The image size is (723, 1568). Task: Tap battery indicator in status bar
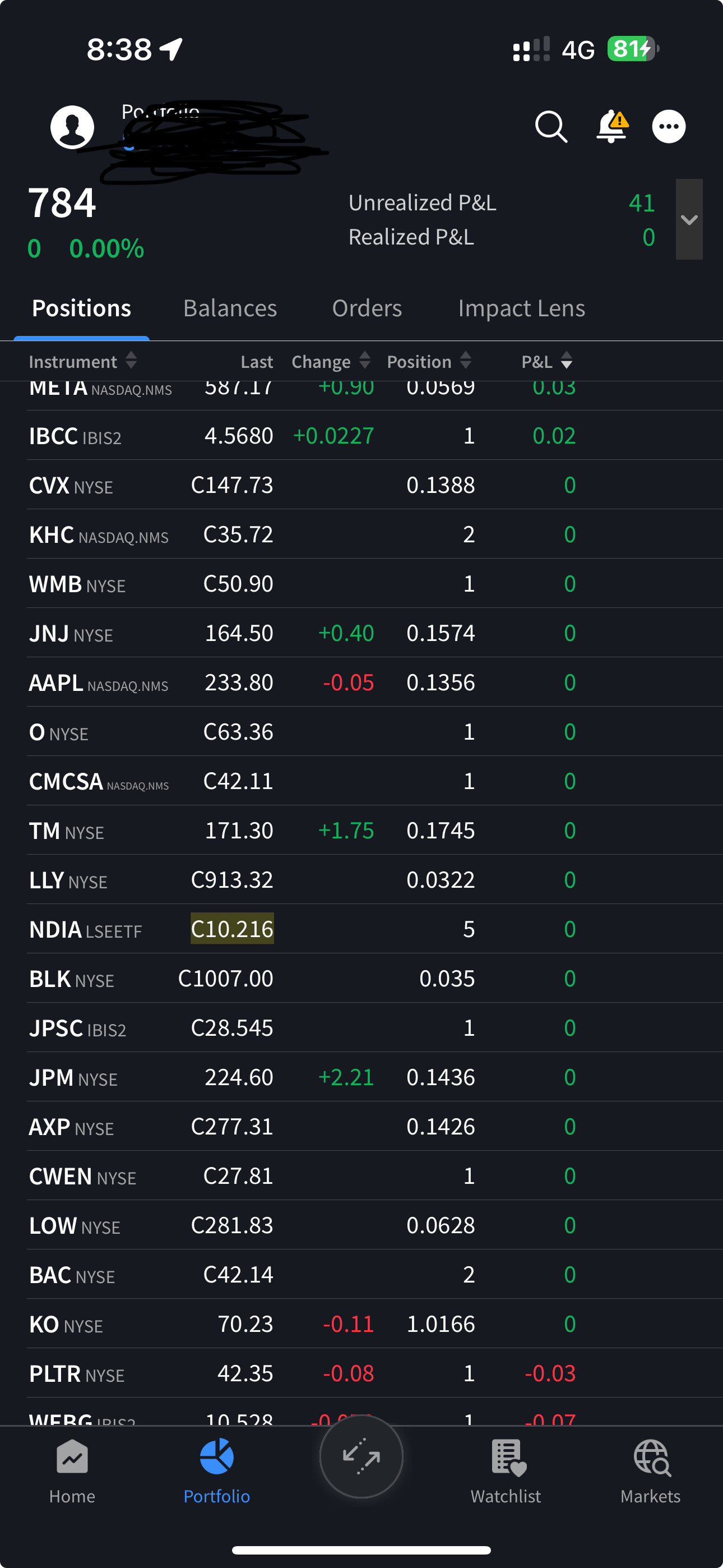click(x=633, y=49)
